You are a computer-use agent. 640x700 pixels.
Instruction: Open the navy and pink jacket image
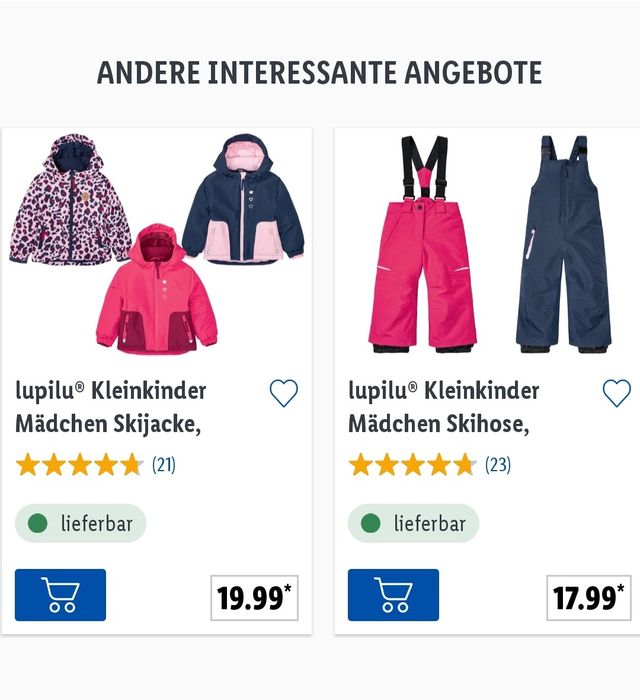244,199
